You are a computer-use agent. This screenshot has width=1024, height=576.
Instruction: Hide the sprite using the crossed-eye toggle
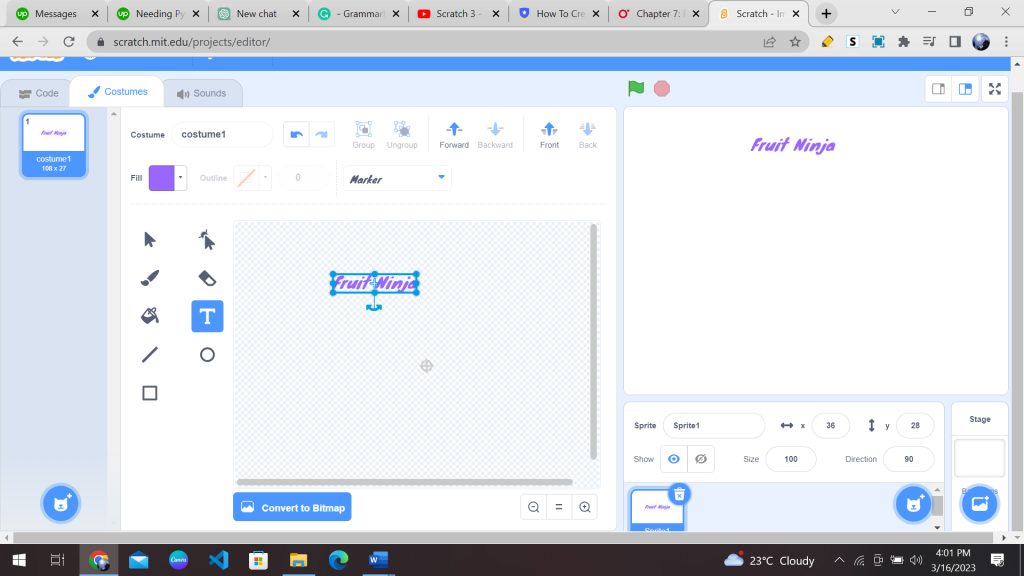click(701, 459)
